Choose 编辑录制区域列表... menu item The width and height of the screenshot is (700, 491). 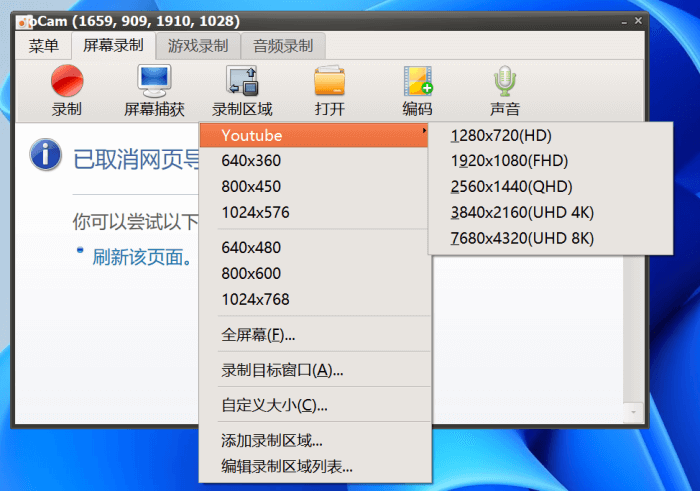314,466
